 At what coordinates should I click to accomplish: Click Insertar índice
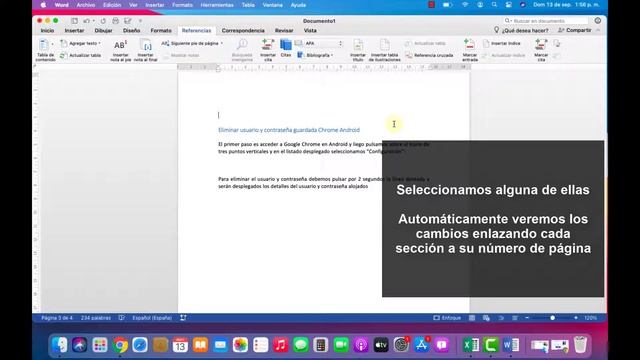click(502, 43)
